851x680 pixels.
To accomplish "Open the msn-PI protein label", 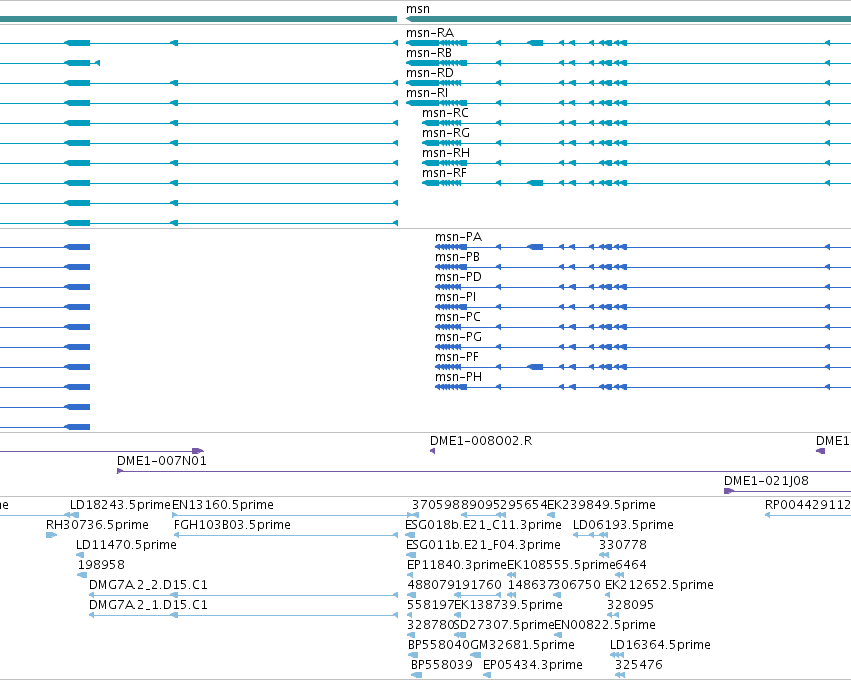I will pos(455,297).
